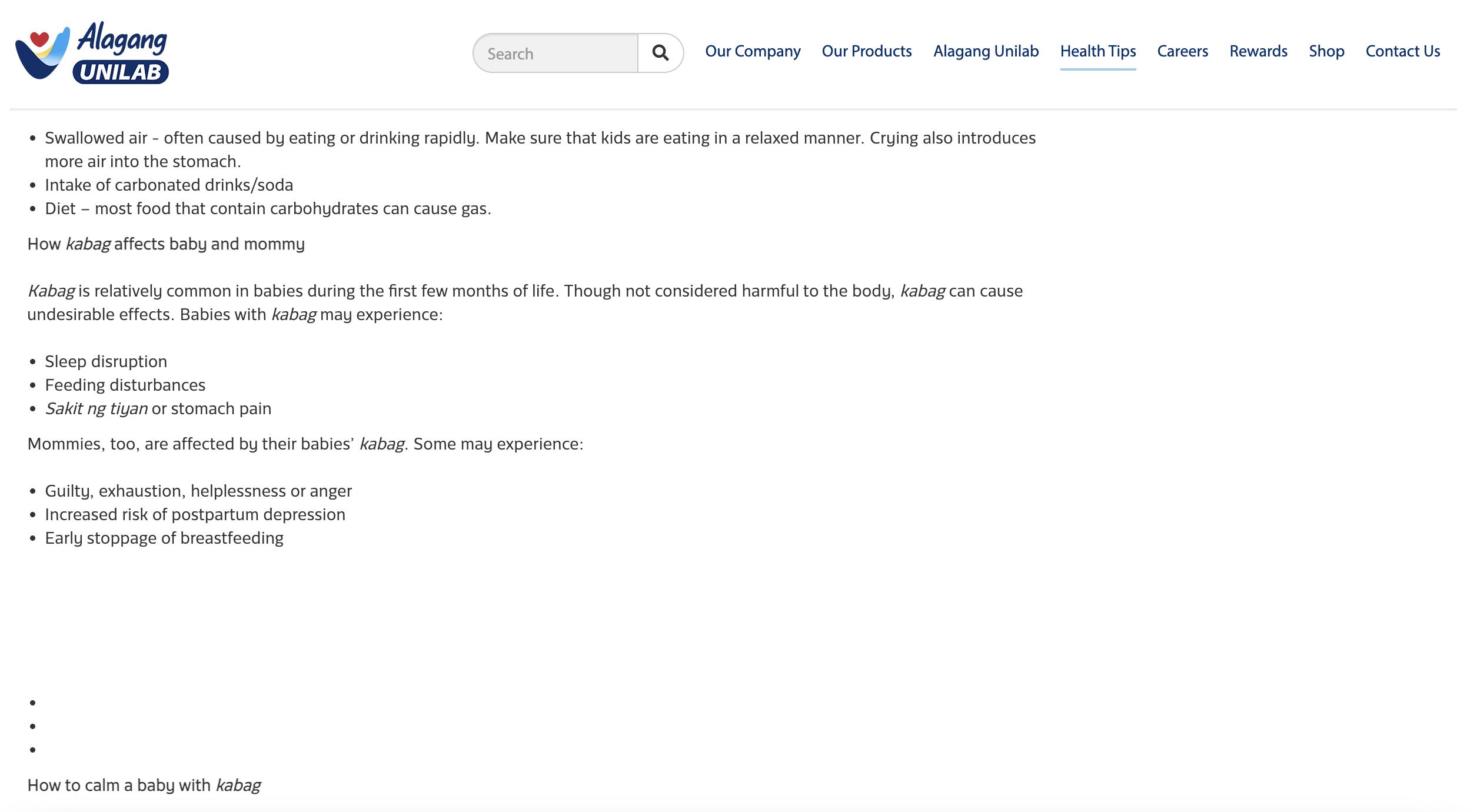
Task: Click the 'Increased risk of postpartum depression' text
Action: [x=195, y=514]
